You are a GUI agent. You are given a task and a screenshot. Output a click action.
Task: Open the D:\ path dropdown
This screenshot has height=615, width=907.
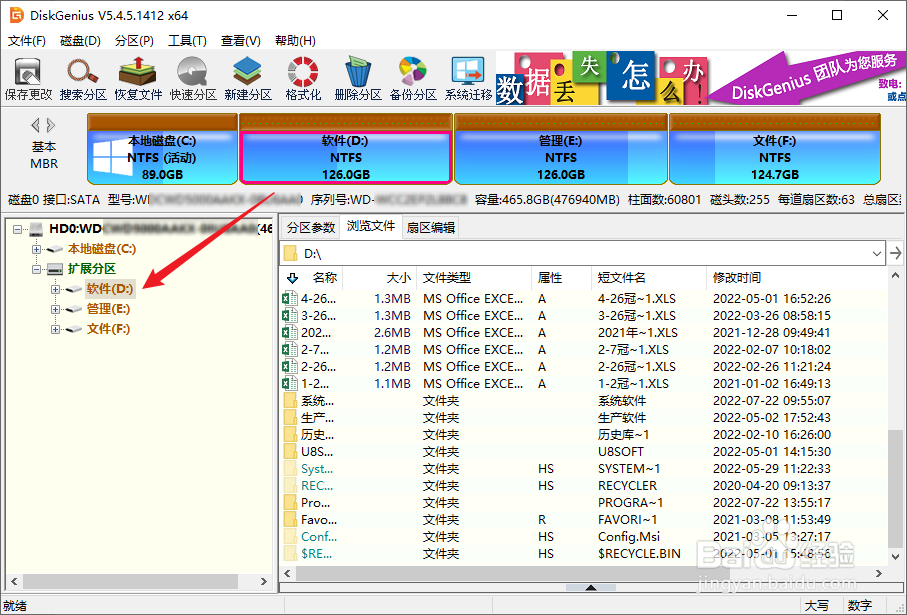876,253
